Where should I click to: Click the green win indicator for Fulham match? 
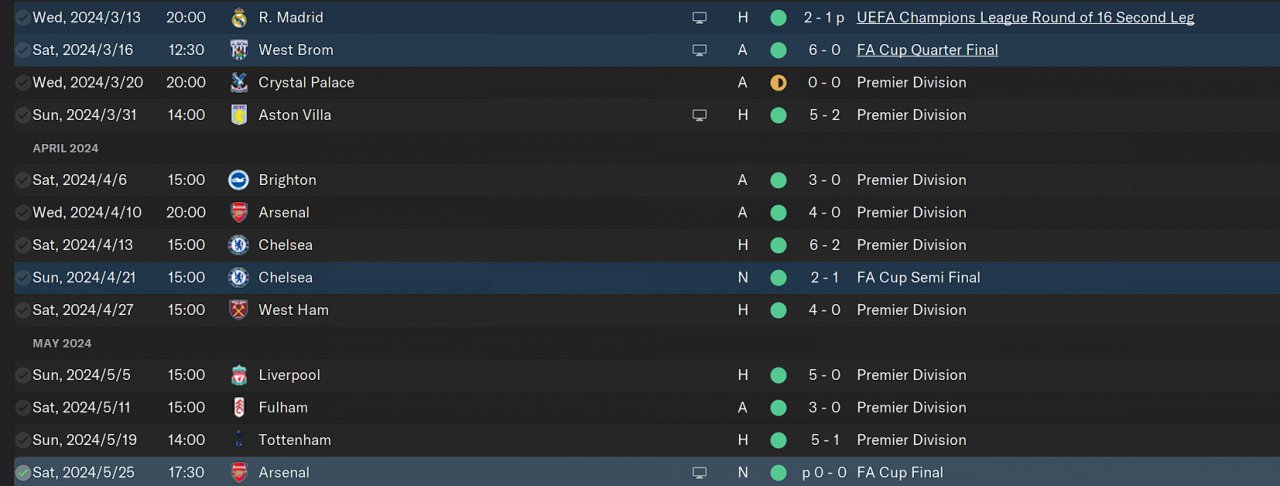778,408
